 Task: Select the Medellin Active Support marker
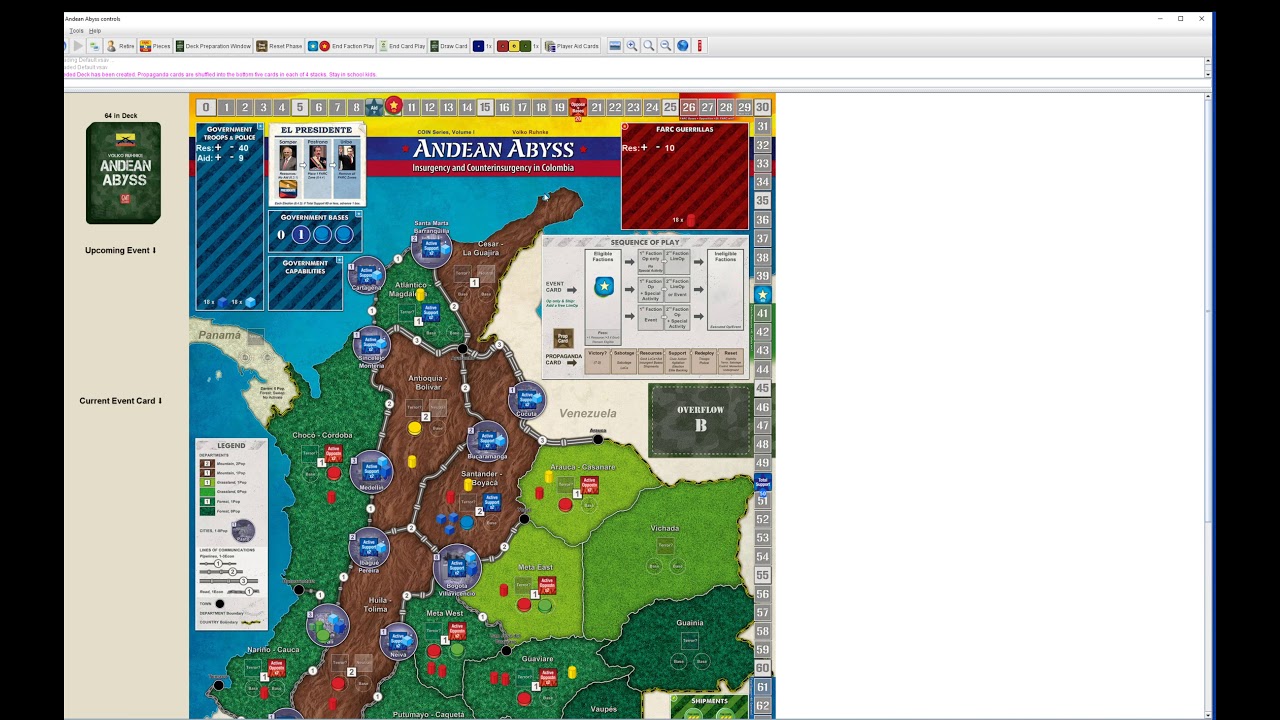point(371,472)
